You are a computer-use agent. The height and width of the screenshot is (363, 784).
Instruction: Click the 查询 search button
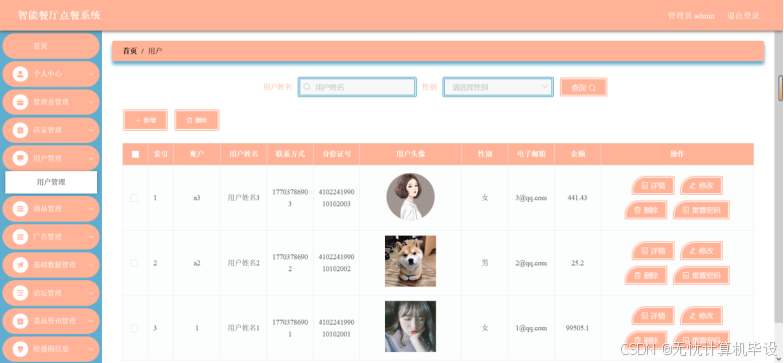pyautogui.click(x=583, y=87)
